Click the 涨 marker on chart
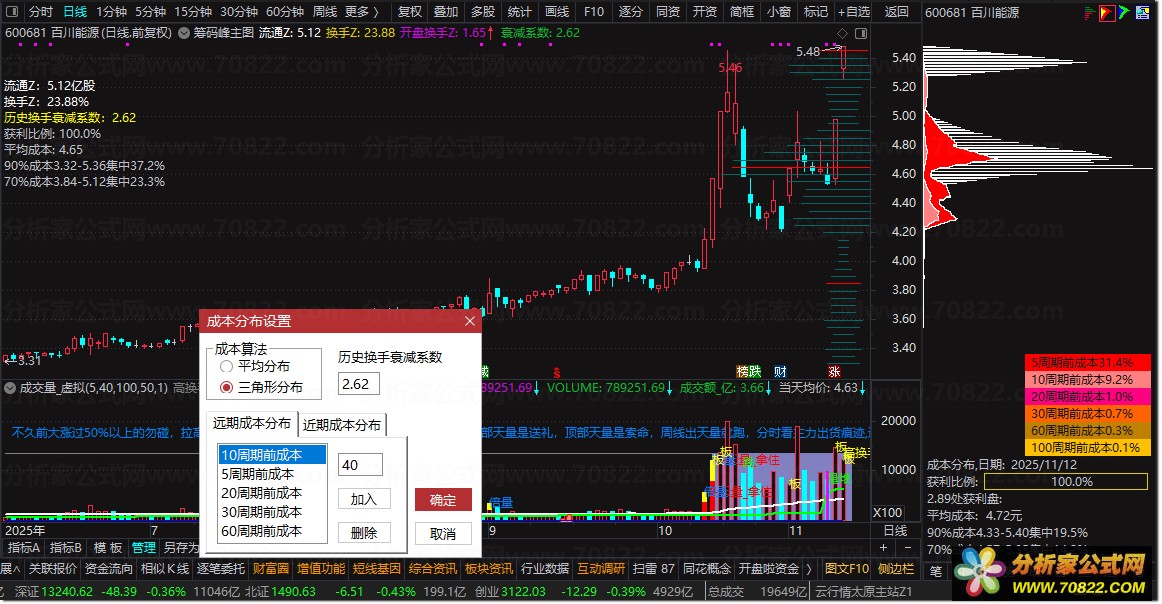 pos(835,371)
